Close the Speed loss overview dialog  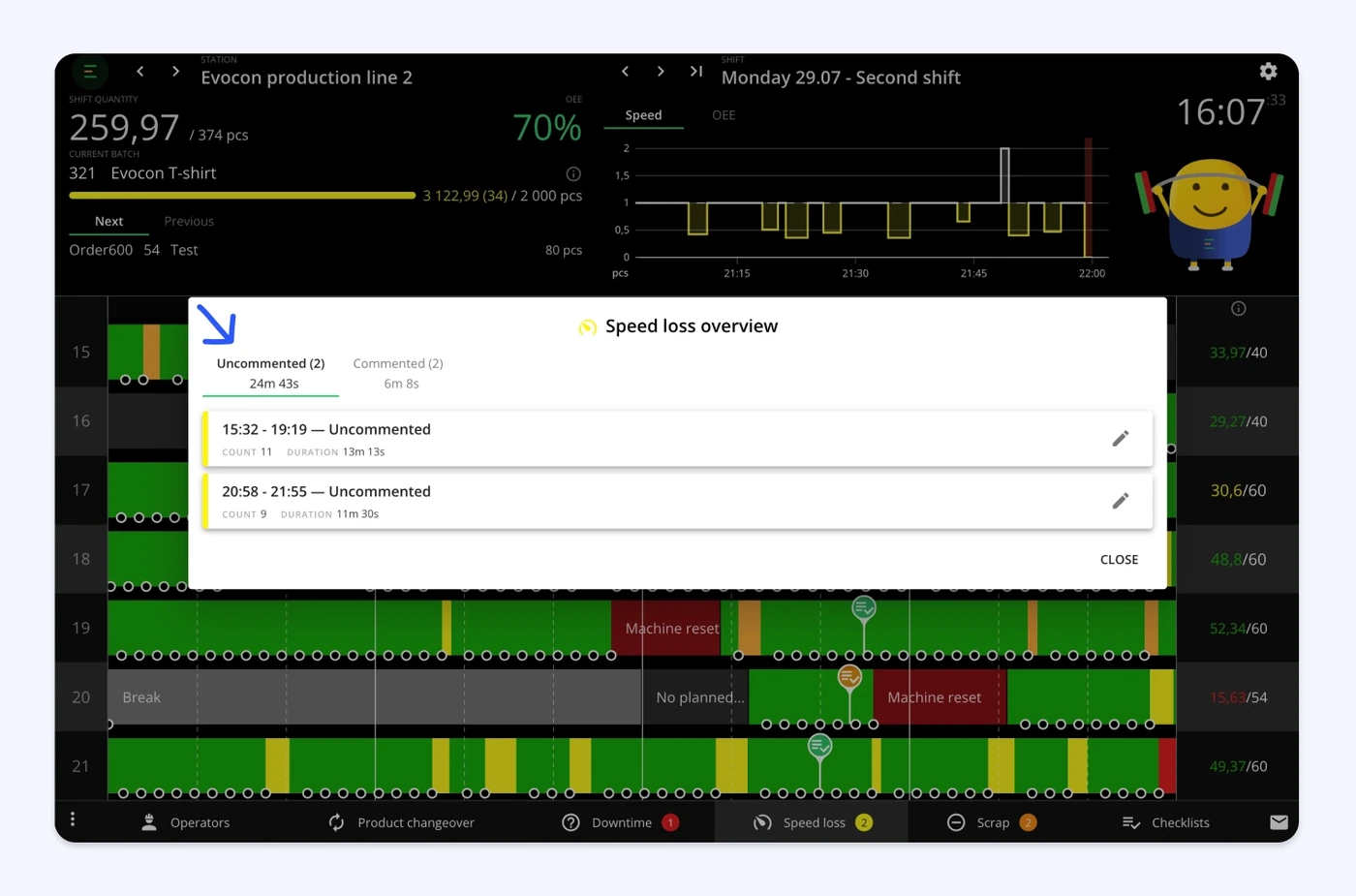pos(1119,560)
